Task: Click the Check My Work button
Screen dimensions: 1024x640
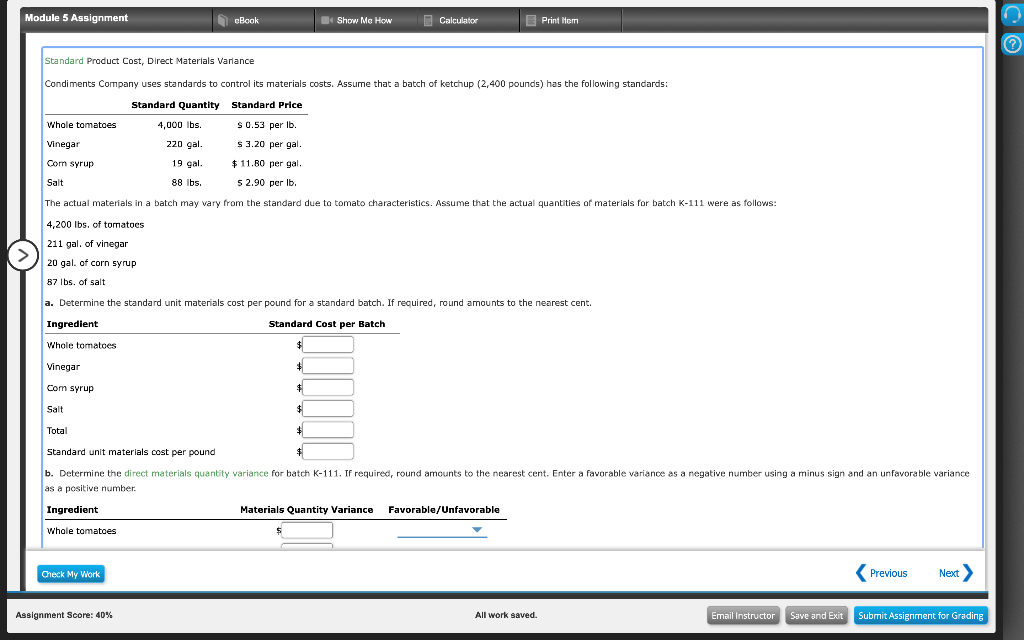Action: [71, 574]
